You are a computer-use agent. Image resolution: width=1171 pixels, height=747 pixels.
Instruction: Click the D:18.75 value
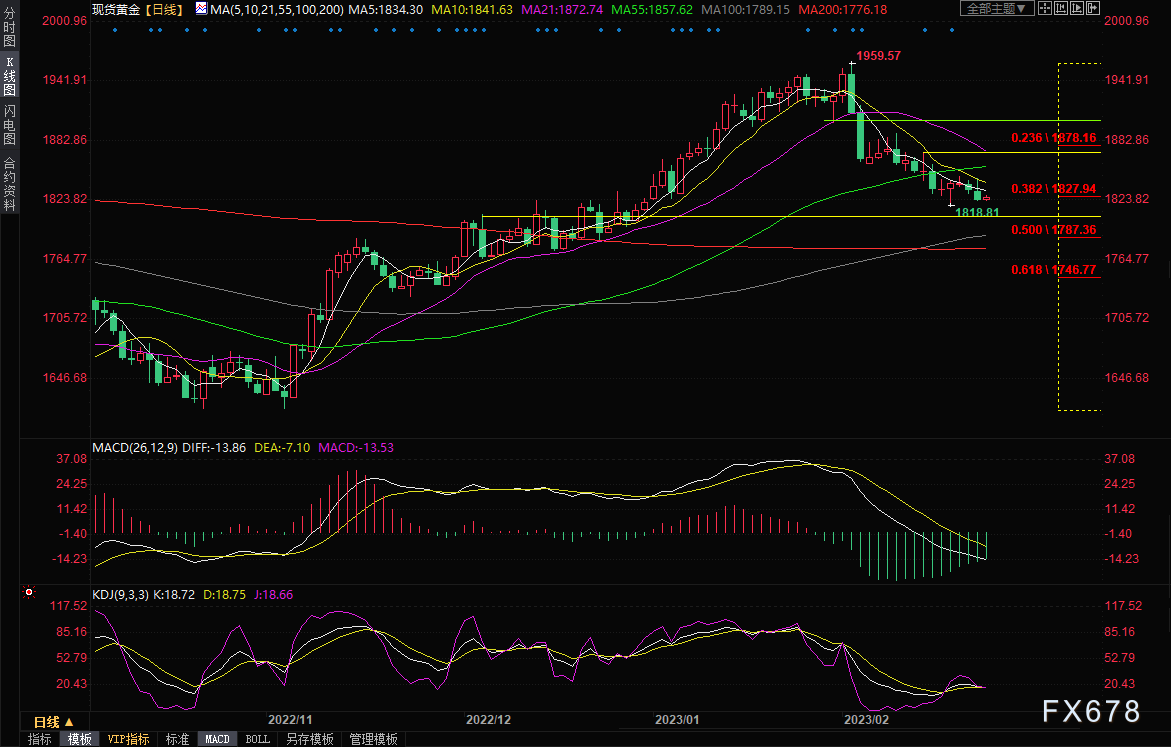click(224, 595)
